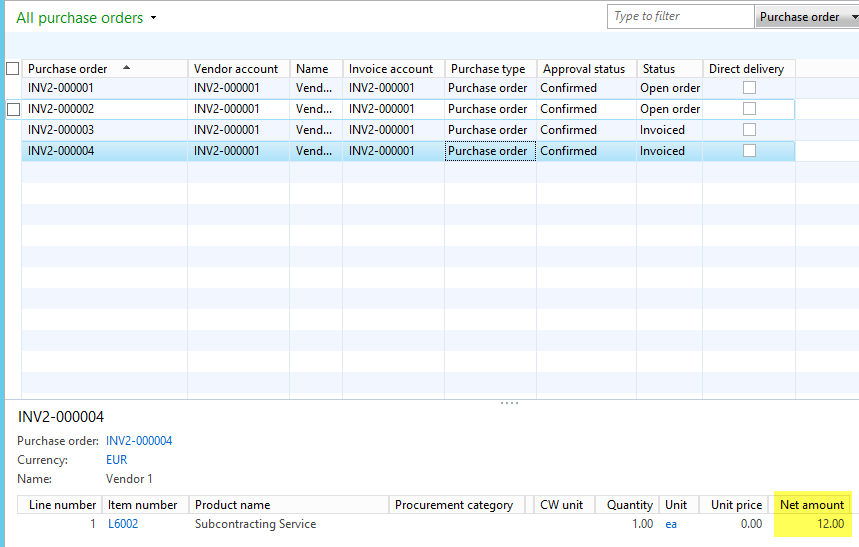Select Purchase type cell of INV2-000004
Viewport: 859px width, 547px height.
488,151
